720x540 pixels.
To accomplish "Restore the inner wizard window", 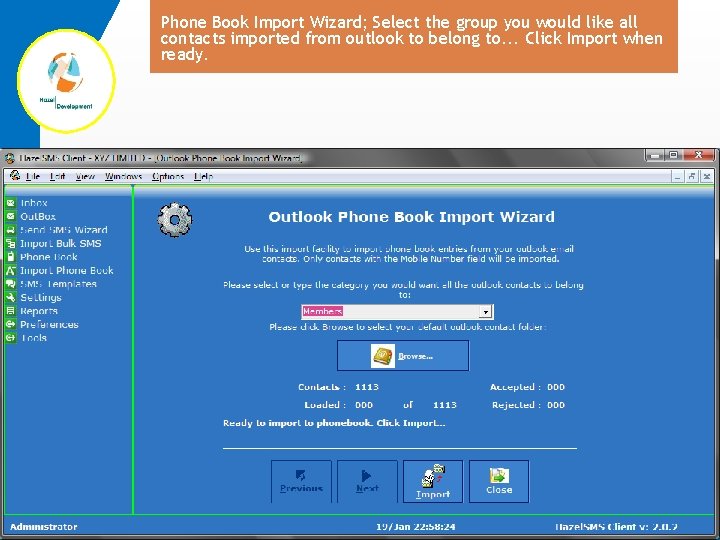I will coord(692,176).
